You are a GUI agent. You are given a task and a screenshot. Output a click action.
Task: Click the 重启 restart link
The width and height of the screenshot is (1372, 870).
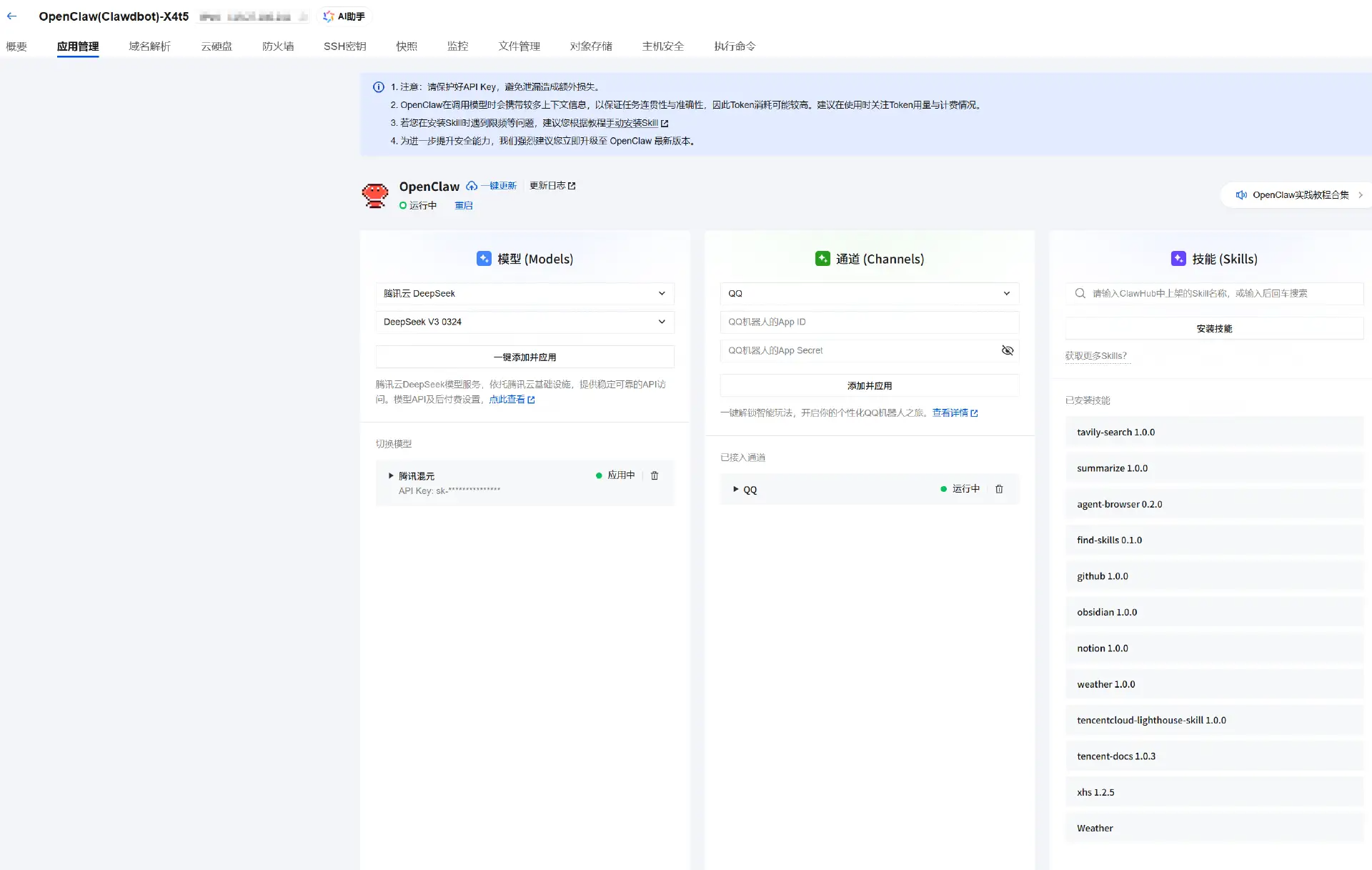point(464,205)
